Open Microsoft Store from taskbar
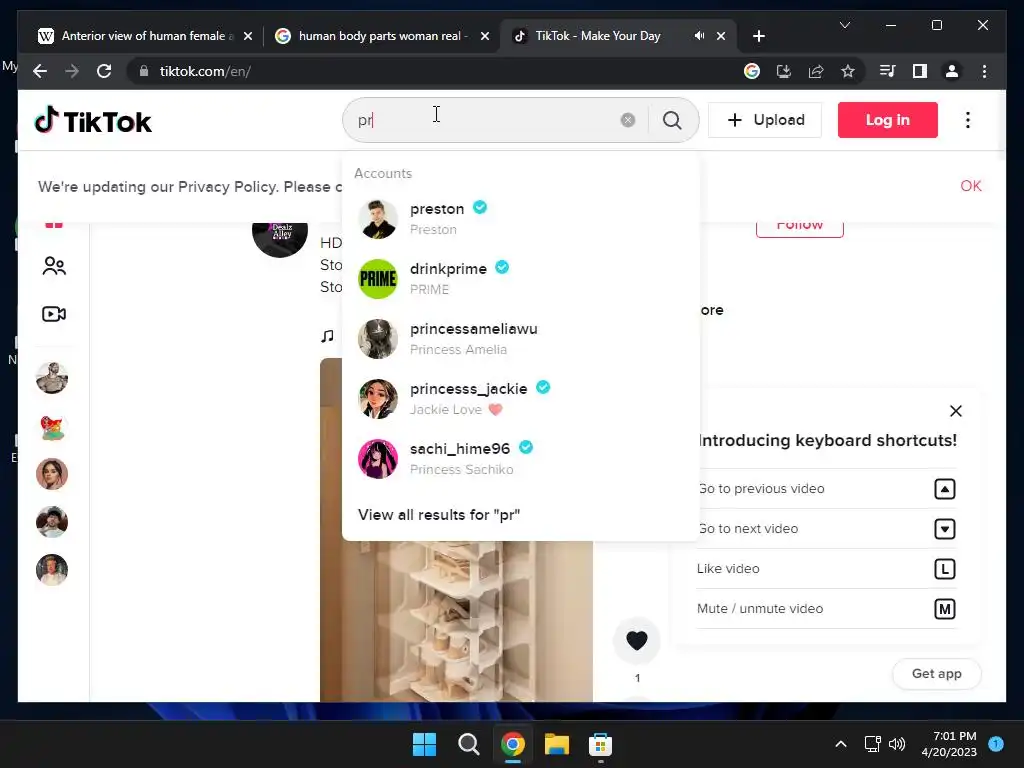1024x768 pixels. [x=600, y=744]
